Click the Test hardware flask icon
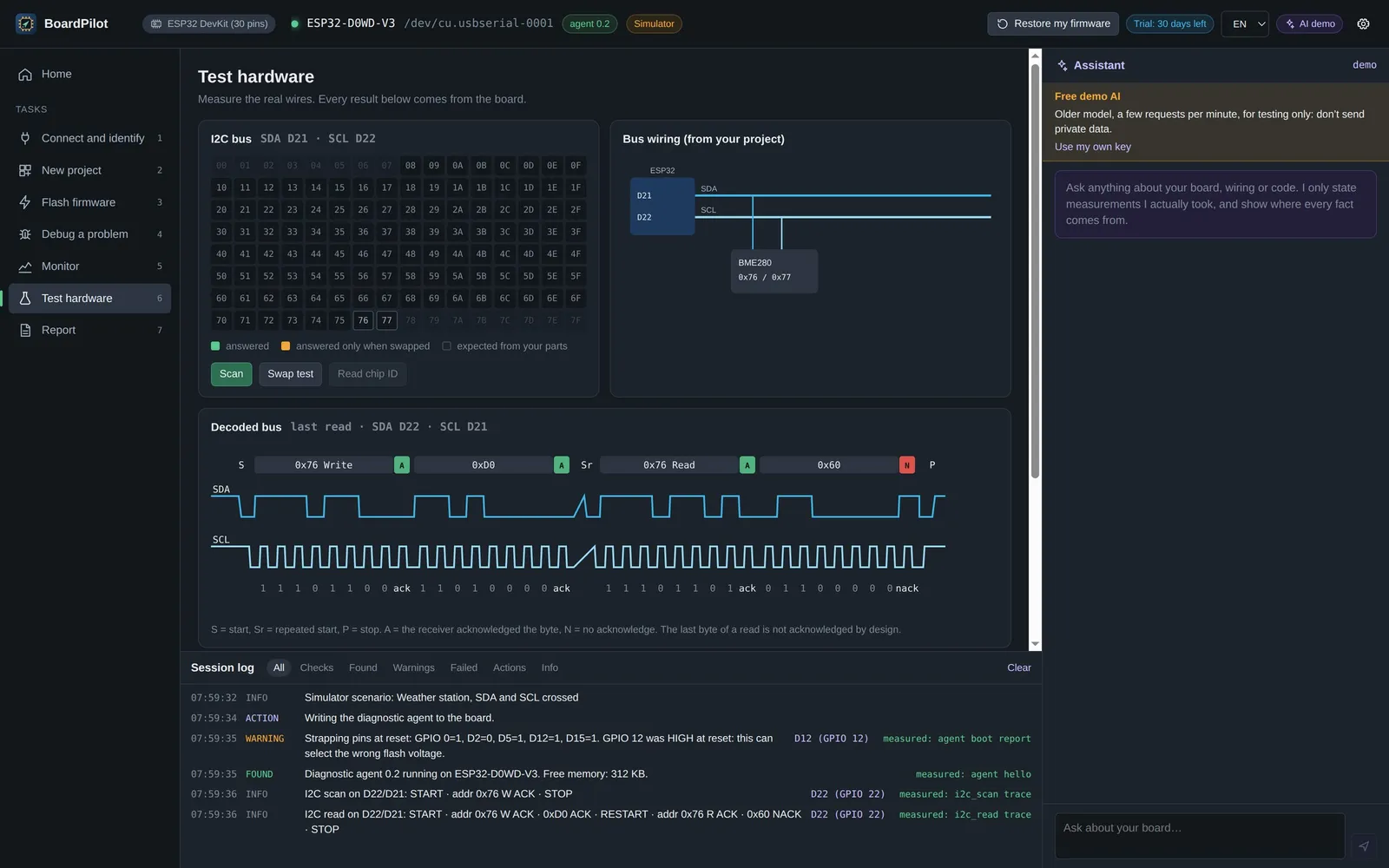 click(25, 298)
